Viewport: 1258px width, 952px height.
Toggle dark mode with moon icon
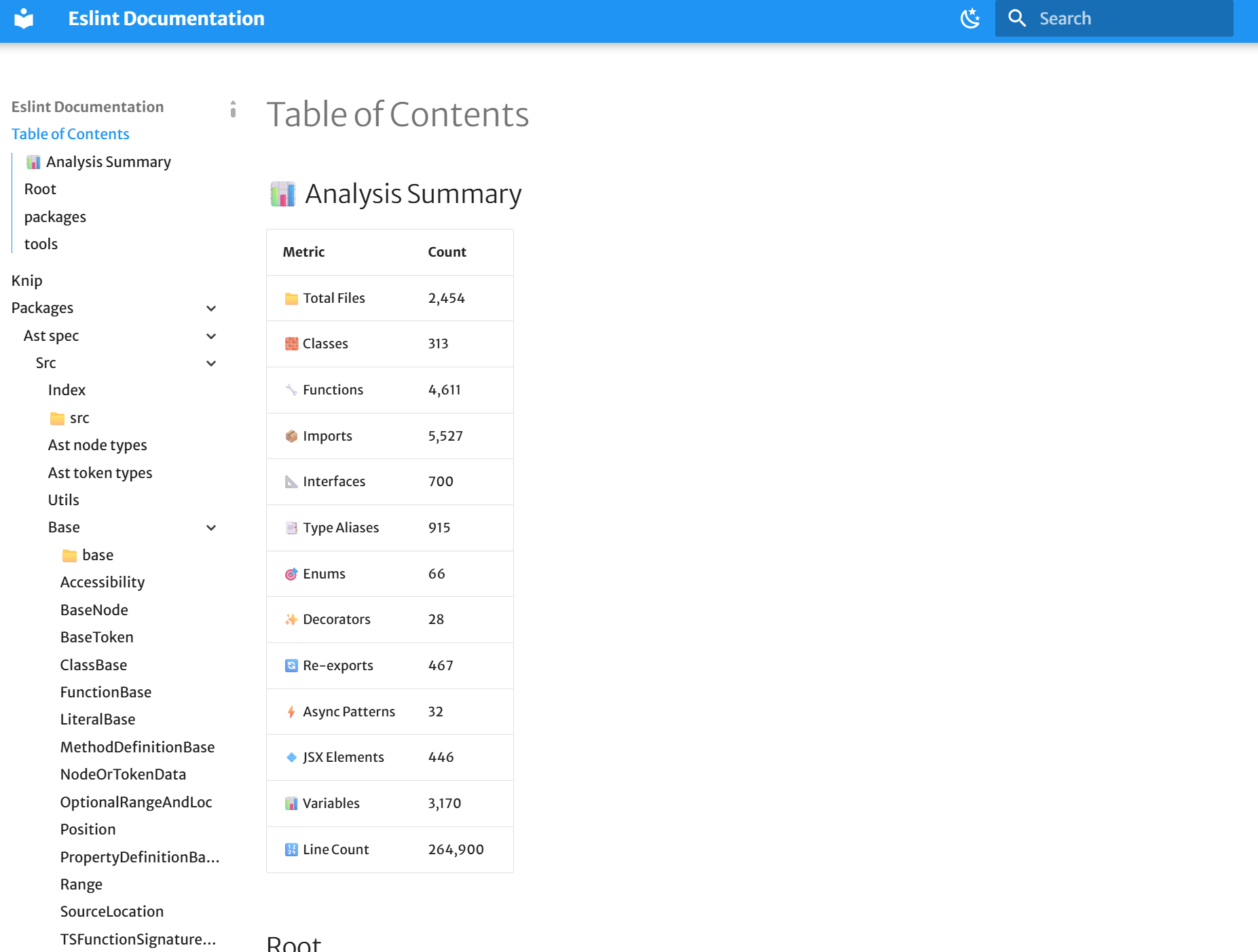(970, 18)
